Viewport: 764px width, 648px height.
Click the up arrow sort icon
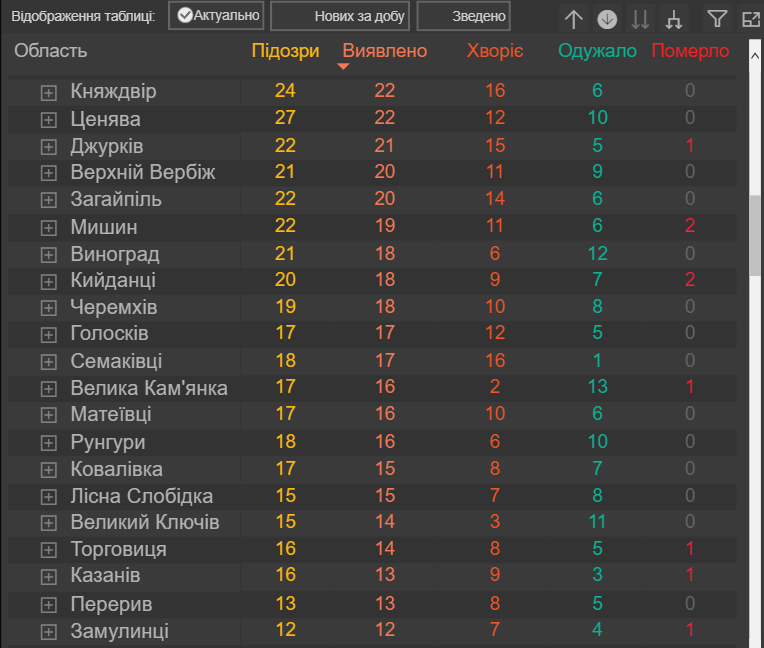[x=573, y=18]
